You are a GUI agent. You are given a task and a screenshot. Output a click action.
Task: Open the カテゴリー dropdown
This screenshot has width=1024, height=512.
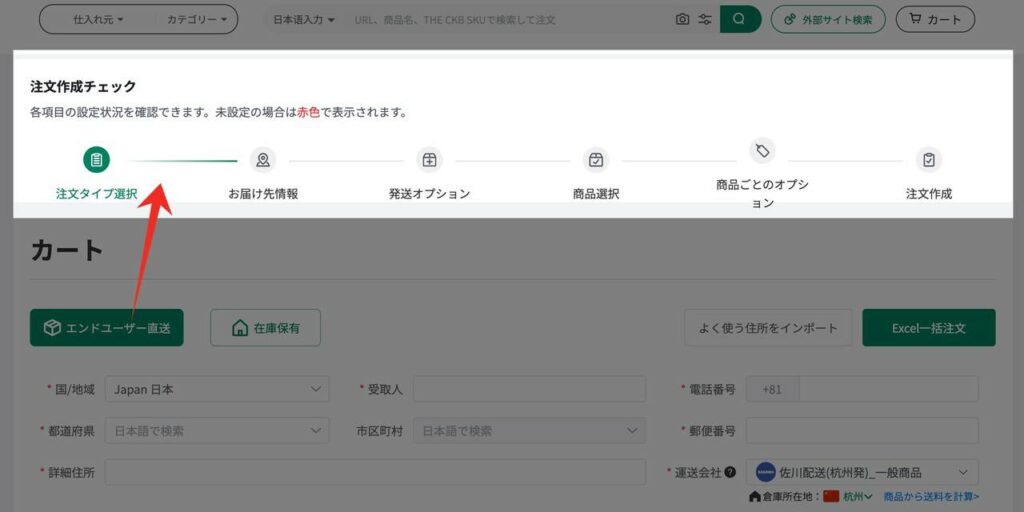coord(197,20)
